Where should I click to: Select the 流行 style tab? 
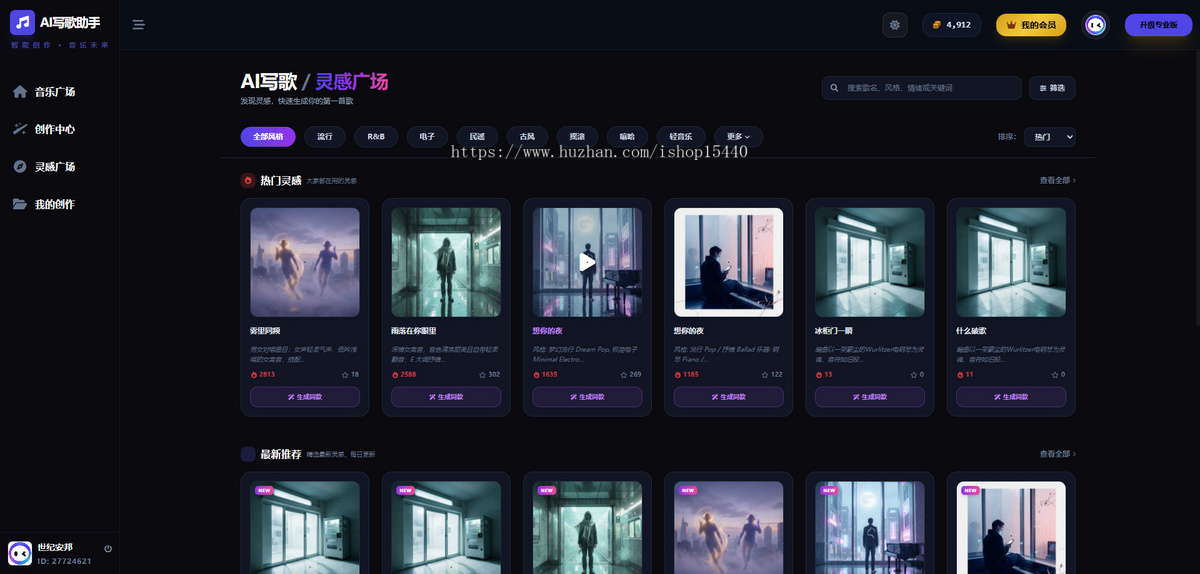coord(325,136)
